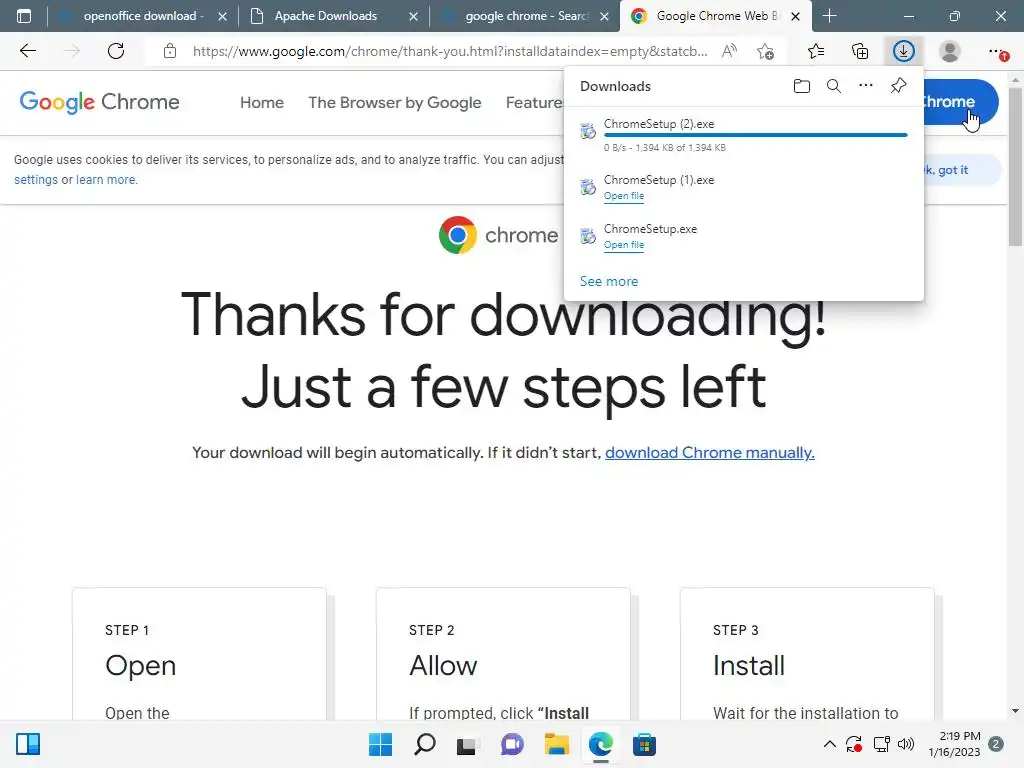This screenshot has width=1024, height=768.
Task: Open the Collections icon
Action: (860, 51)
